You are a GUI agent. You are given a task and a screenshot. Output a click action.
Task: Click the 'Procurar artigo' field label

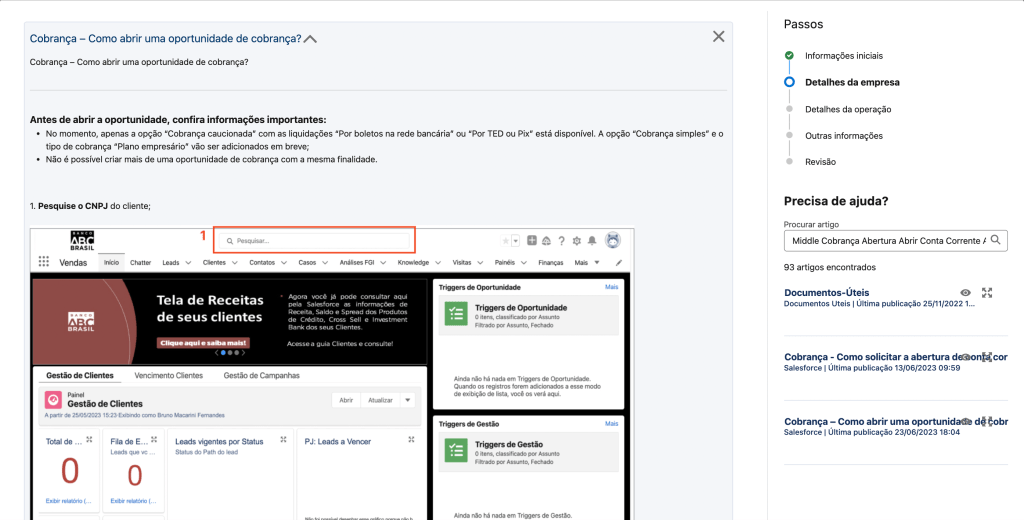(x=811, y=224)
